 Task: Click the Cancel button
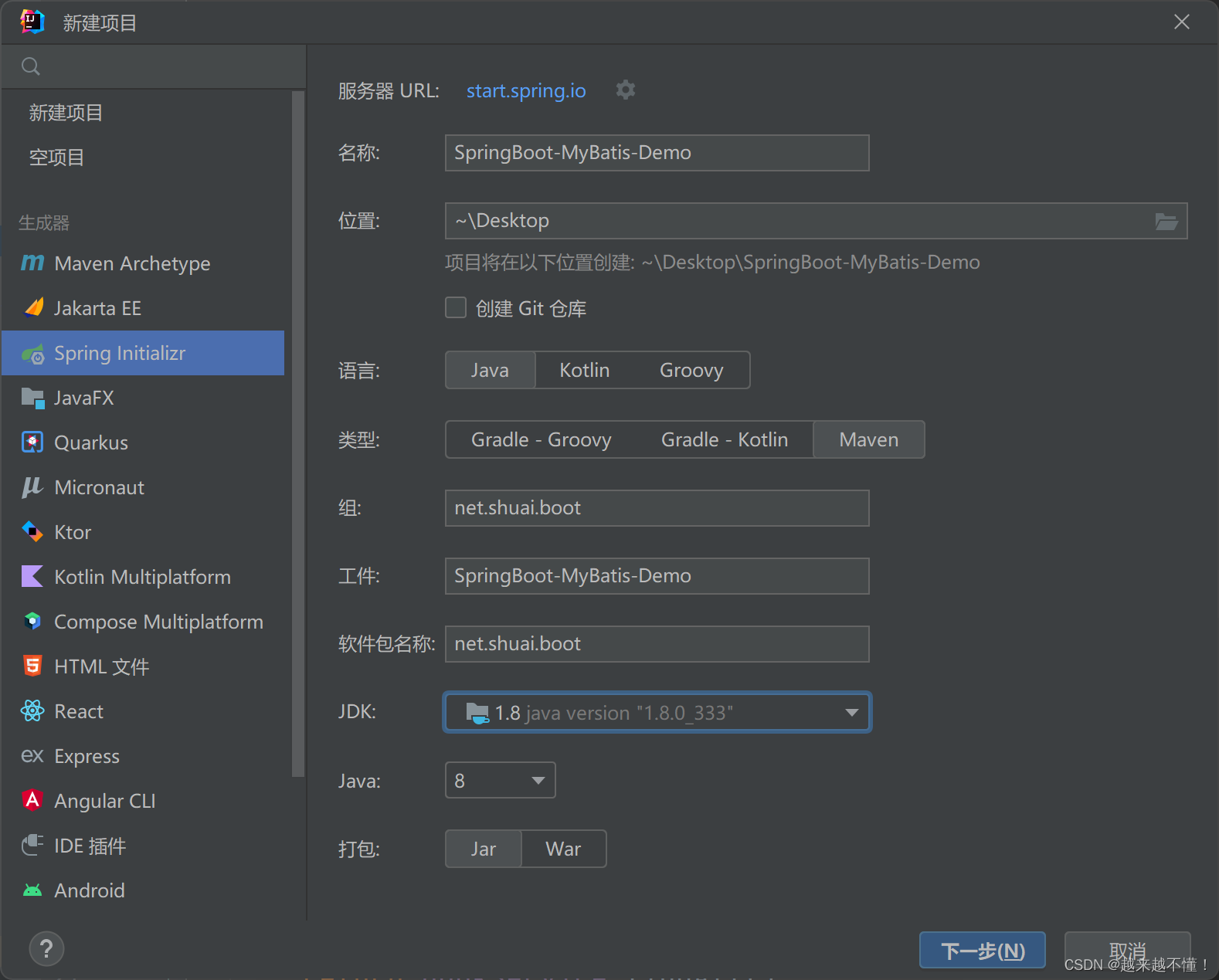[x=1128, y=950]
